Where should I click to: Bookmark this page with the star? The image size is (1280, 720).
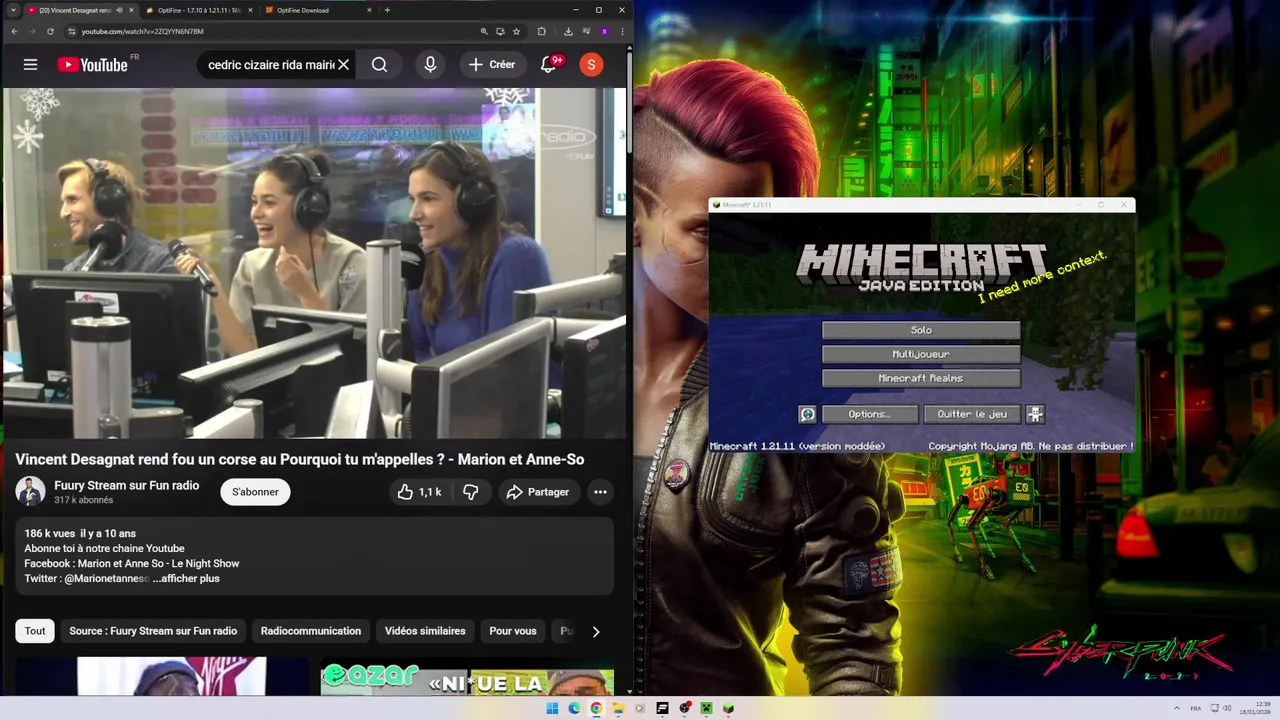516,31
